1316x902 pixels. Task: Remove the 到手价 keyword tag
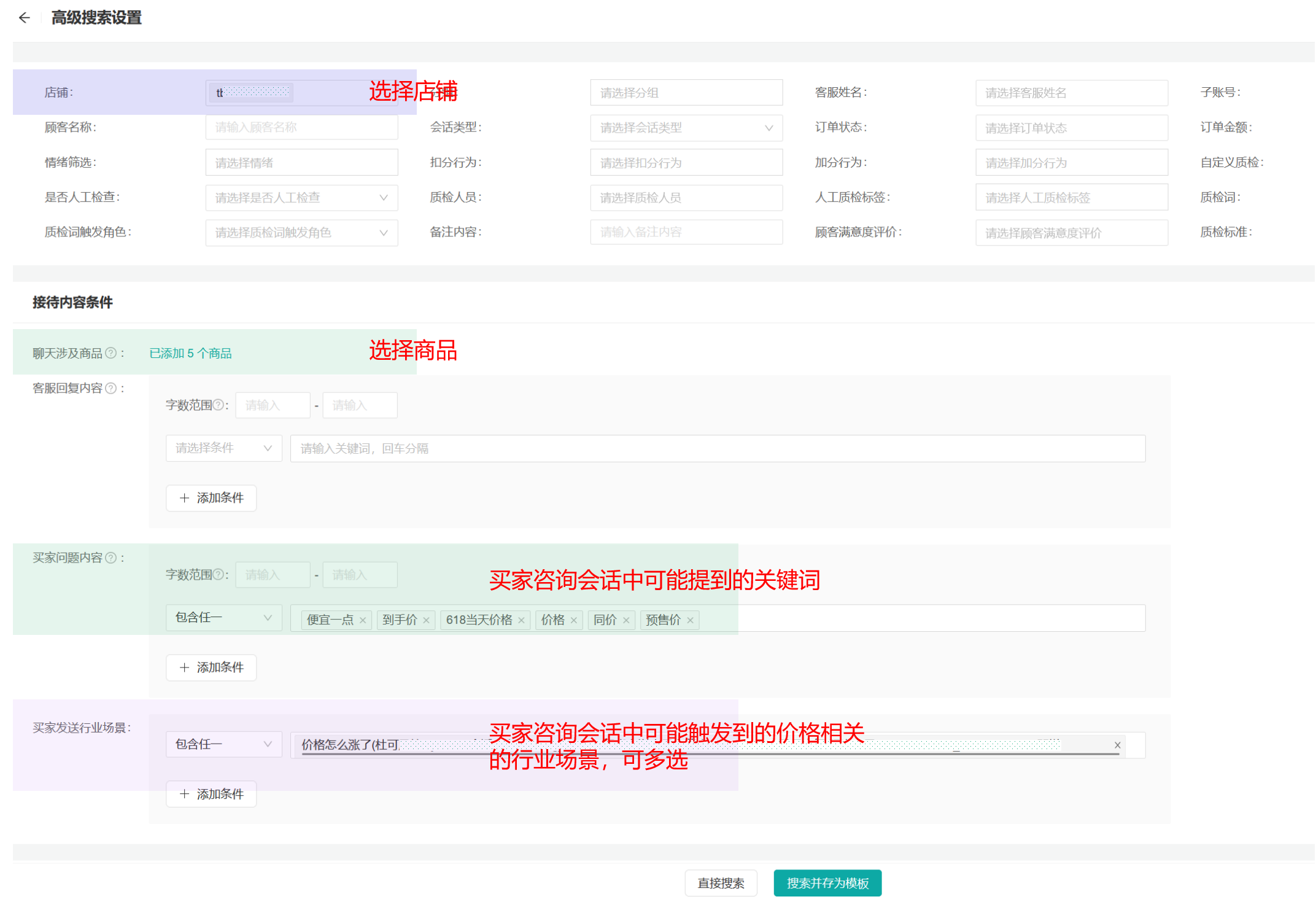(426, 620)
